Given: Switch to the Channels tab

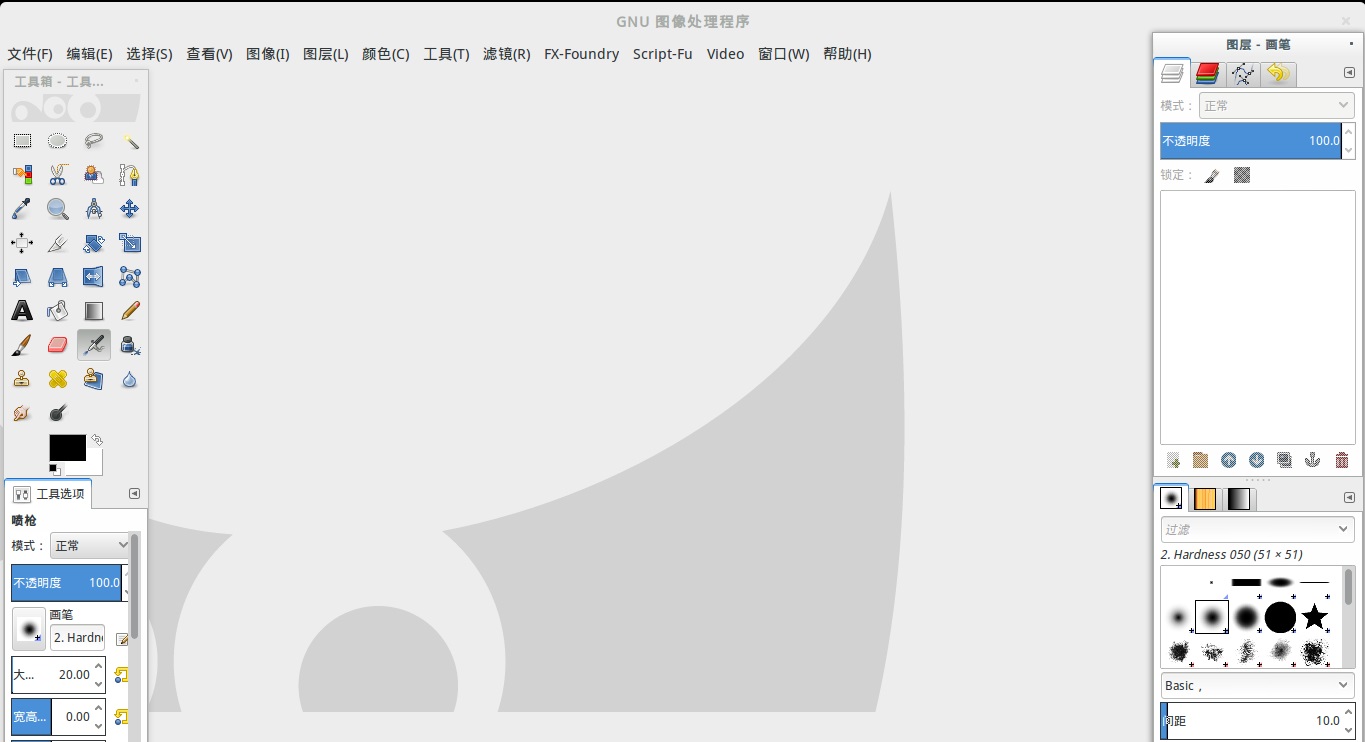Looking at the screenshot, I should pos(1207,73).
